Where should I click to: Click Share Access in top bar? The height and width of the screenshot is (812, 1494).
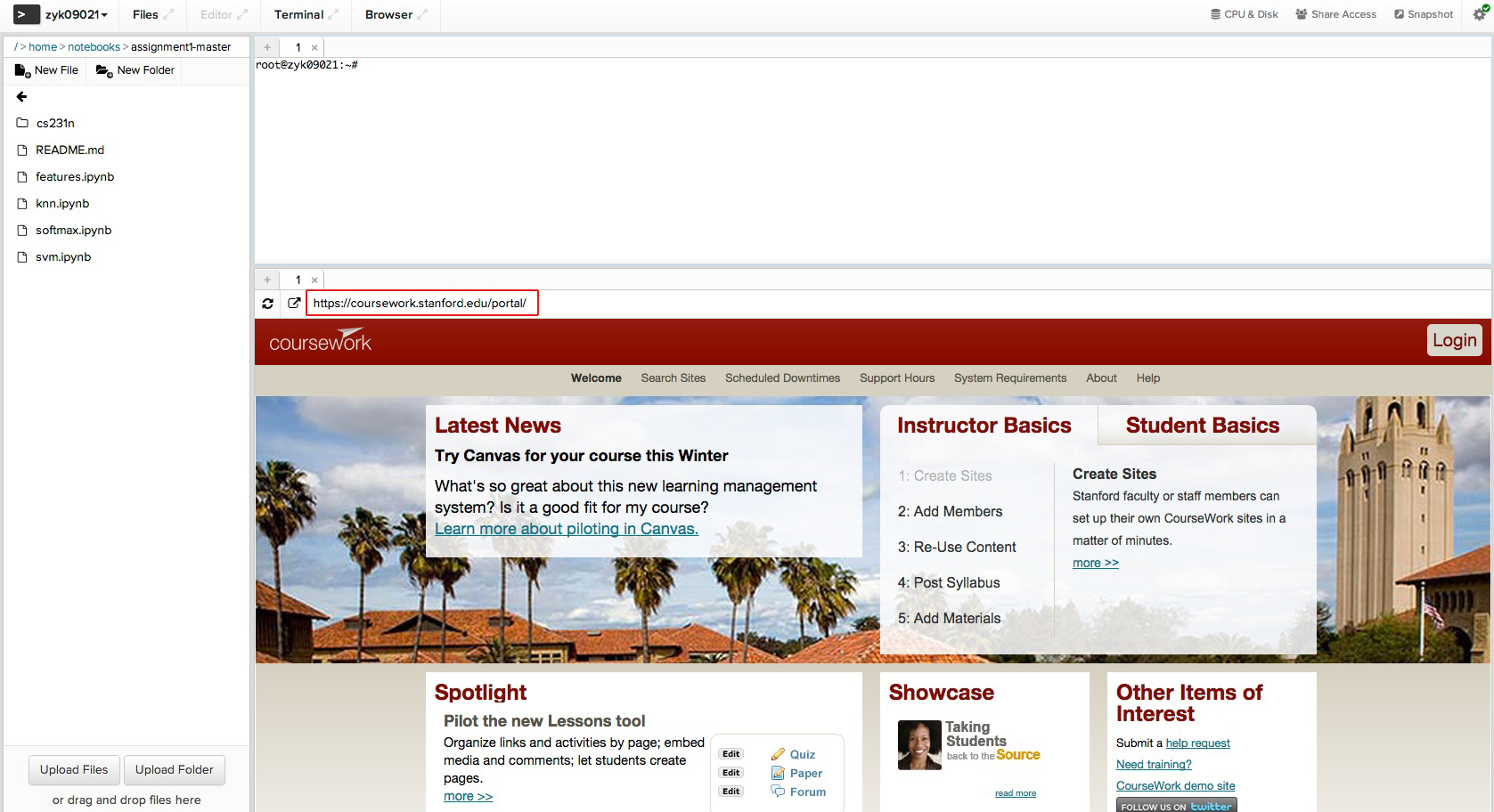point(1335,14)
